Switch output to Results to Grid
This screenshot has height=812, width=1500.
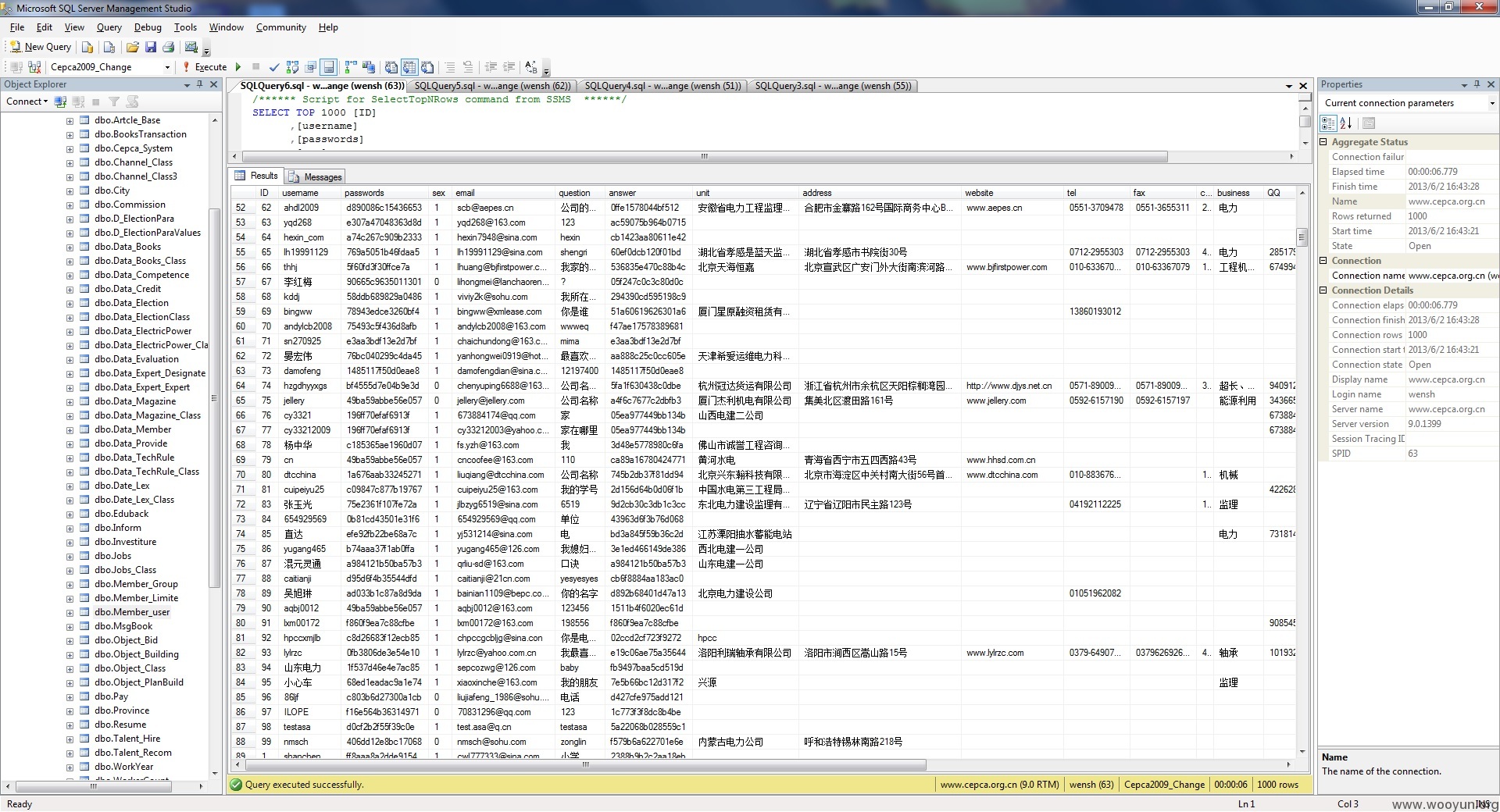click(408, 67)
